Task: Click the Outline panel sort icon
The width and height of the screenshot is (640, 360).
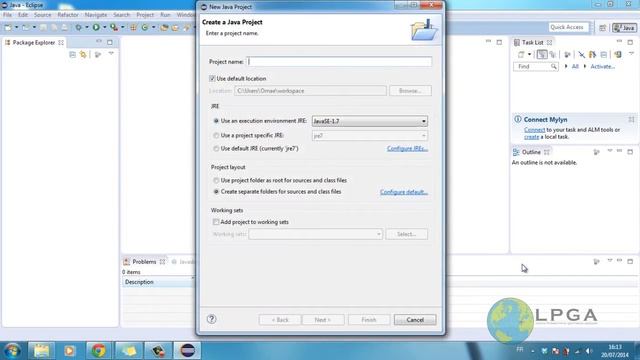Action: click(596, 152)
